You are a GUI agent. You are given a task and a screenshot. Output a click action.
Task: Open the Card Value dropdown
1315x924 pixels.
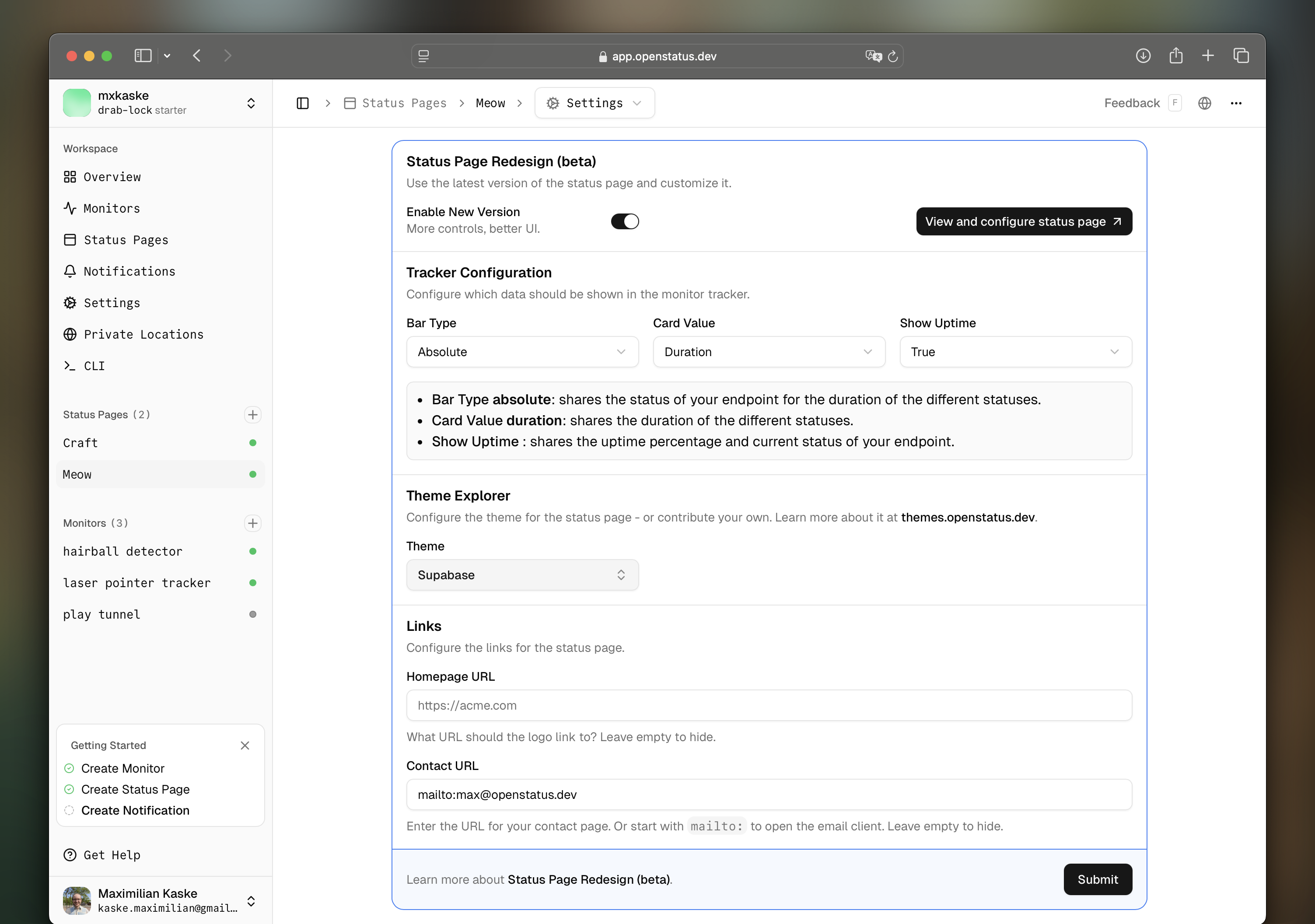click(x=769, y=352)
